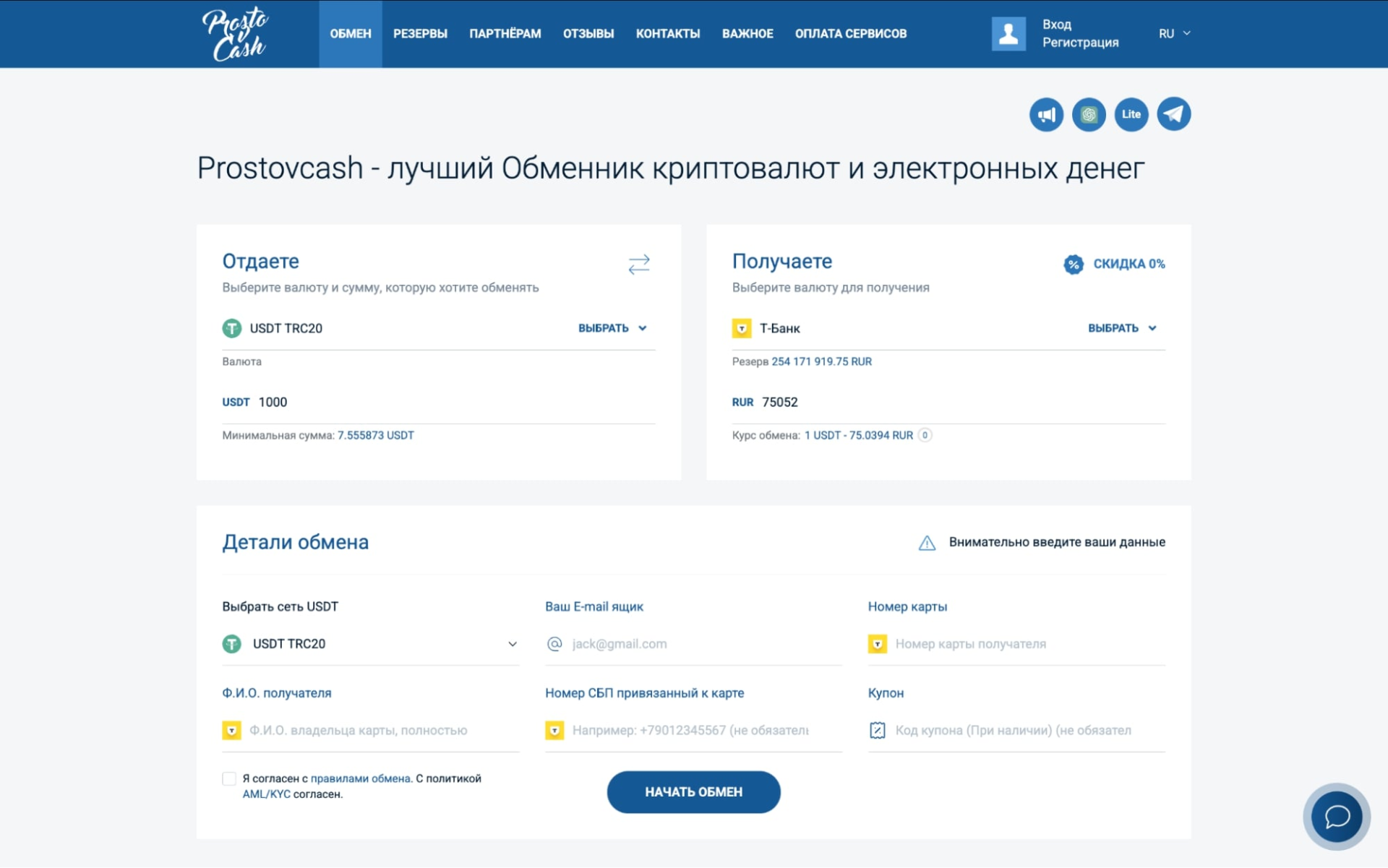Click the user login icon in header

tap(1008, 33)
